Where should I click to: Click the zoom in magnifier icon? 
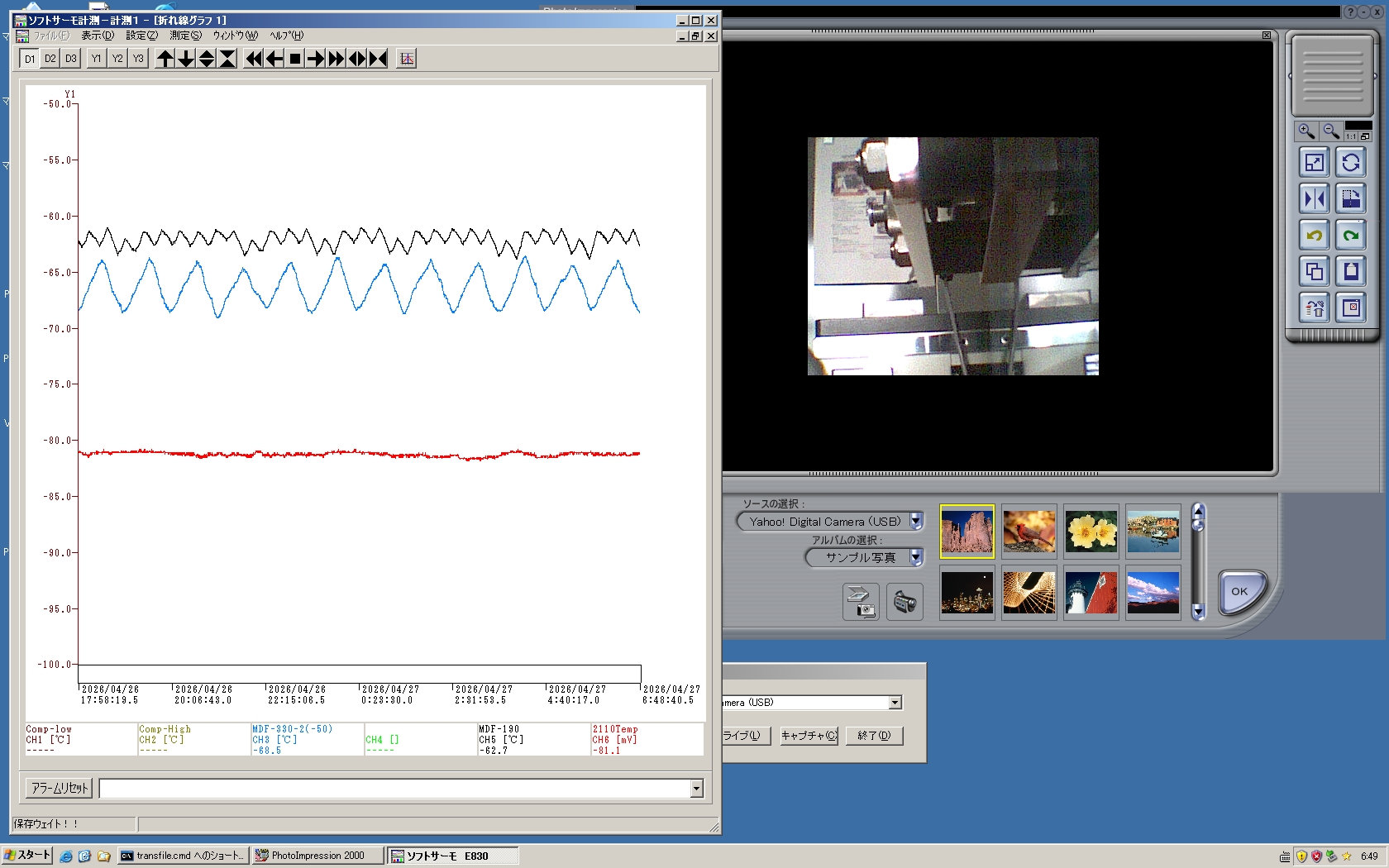(1306, 131)
